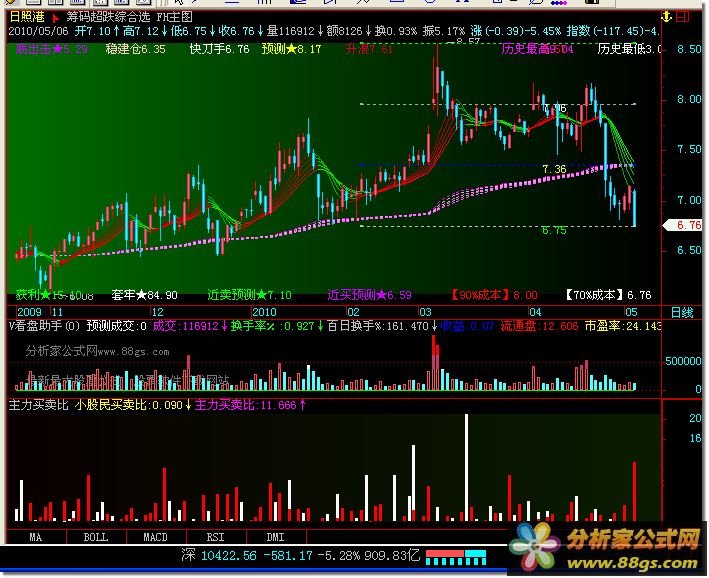
Task: Click the 11 month marker on time axis
Action: point(57,312)
